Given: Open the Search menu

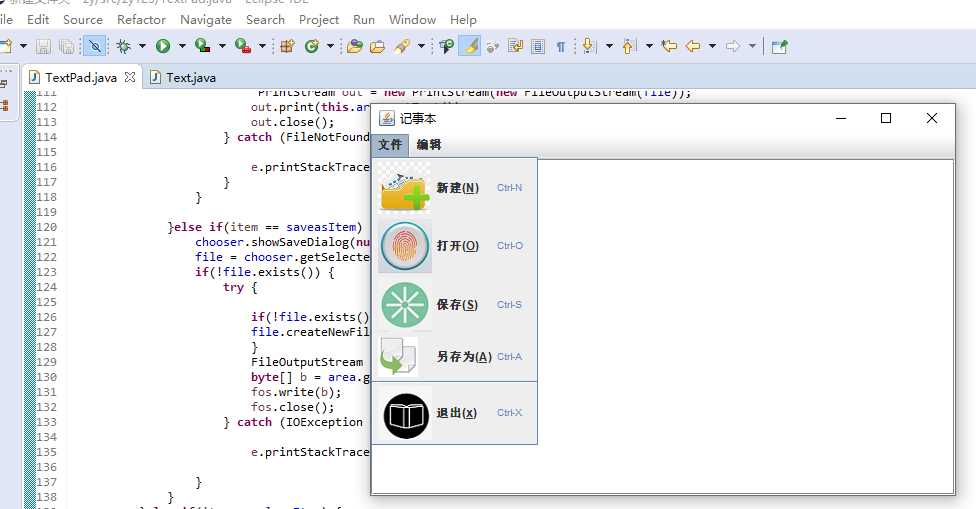Looking at the screenshot, I should [x=265, y=20].
